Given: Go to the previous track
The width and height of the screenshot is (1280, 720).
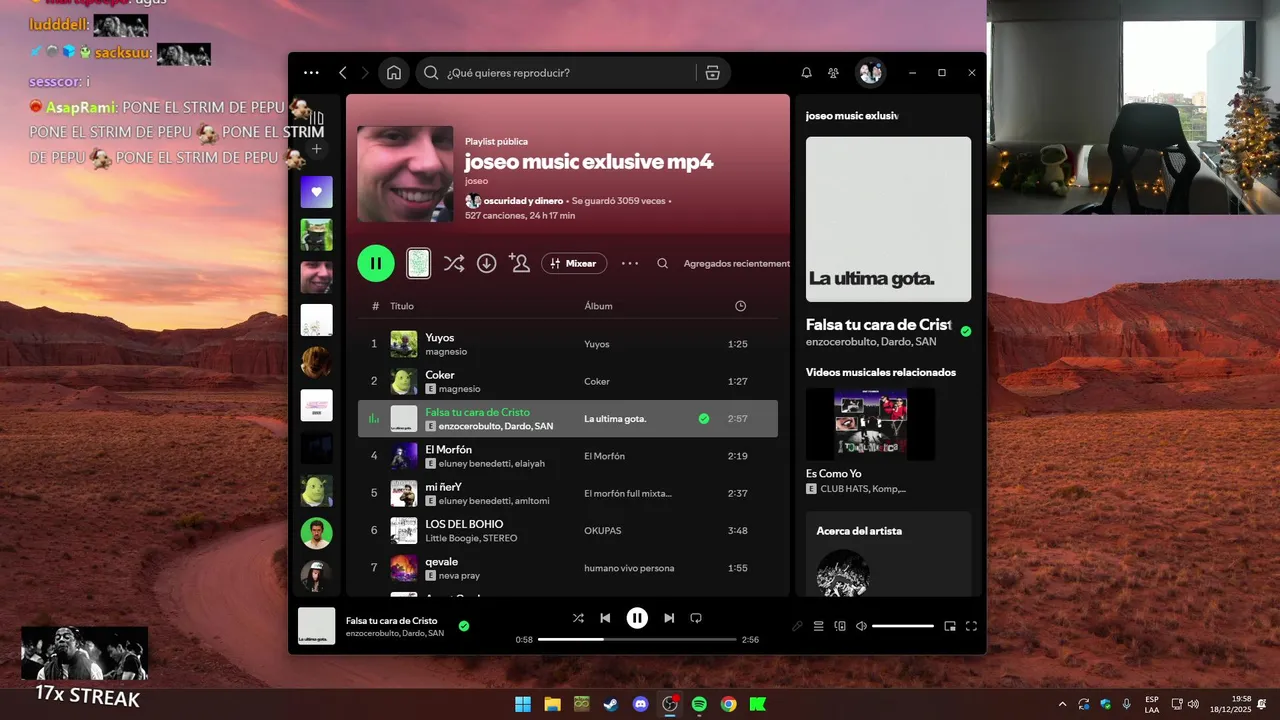Looking at the screenshot, I should pos(605,618).
